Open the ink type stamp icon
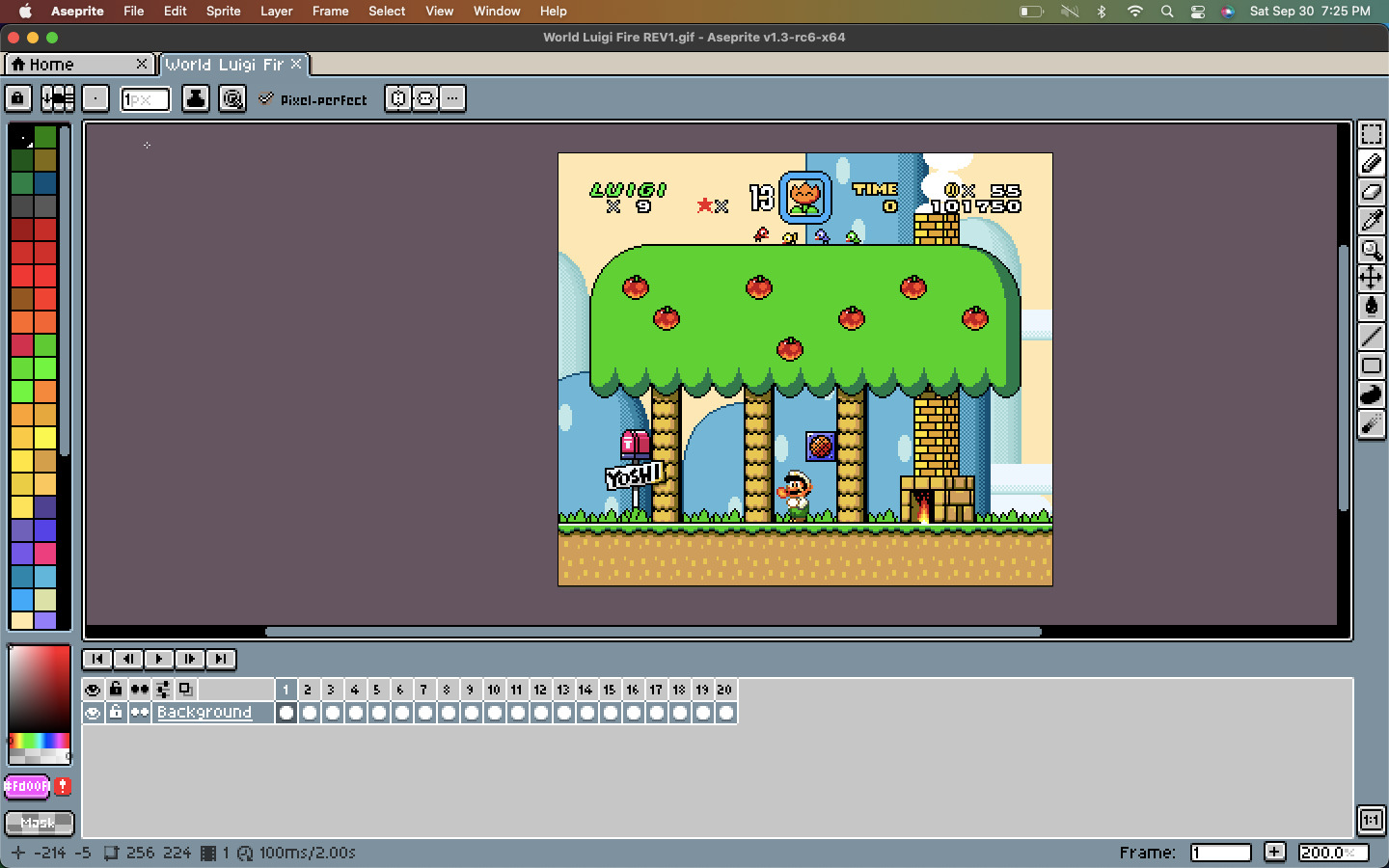The width and height of the screenshot is (1389, 868). [196, 98]
